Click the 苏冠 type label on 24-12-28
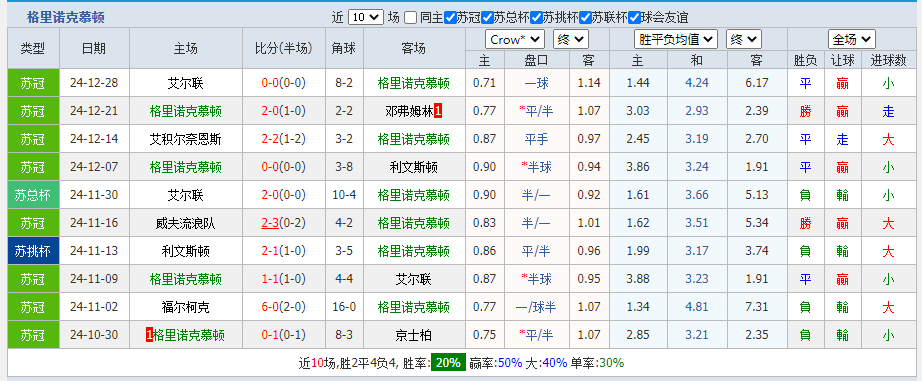The image size is (922, 381). (x=34, y=83)
